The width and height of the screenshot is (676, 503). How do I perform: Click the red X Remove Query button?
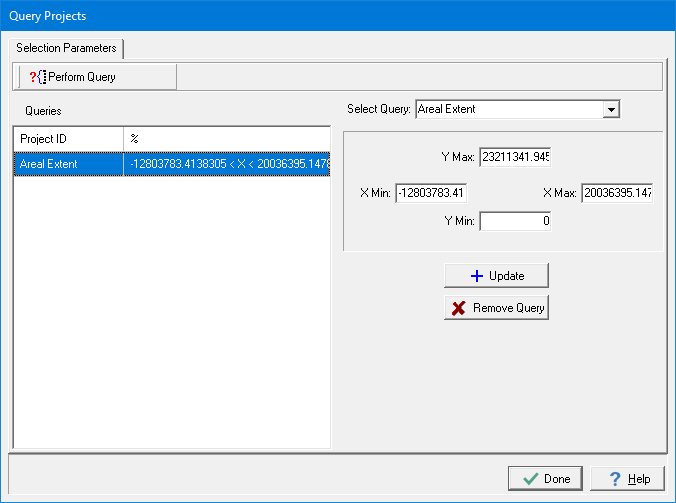pos(496,308)
